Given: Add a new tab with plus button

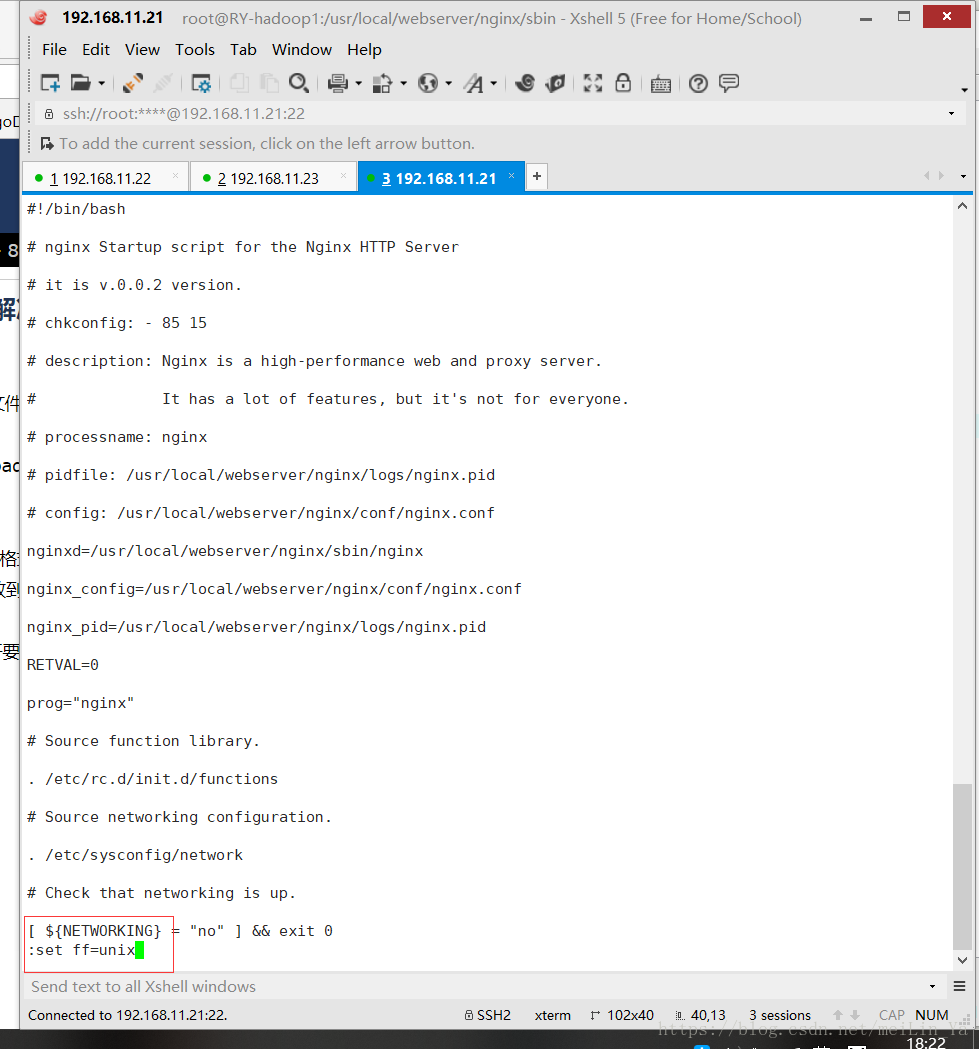Looking at the screenshot, I should click(x=537, y=177).
